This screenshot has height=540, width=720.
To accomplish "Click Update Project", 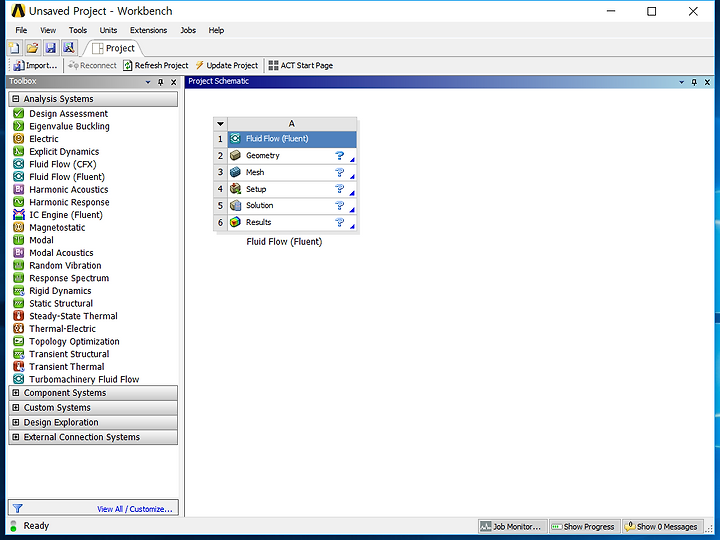I will coord(227,65).
